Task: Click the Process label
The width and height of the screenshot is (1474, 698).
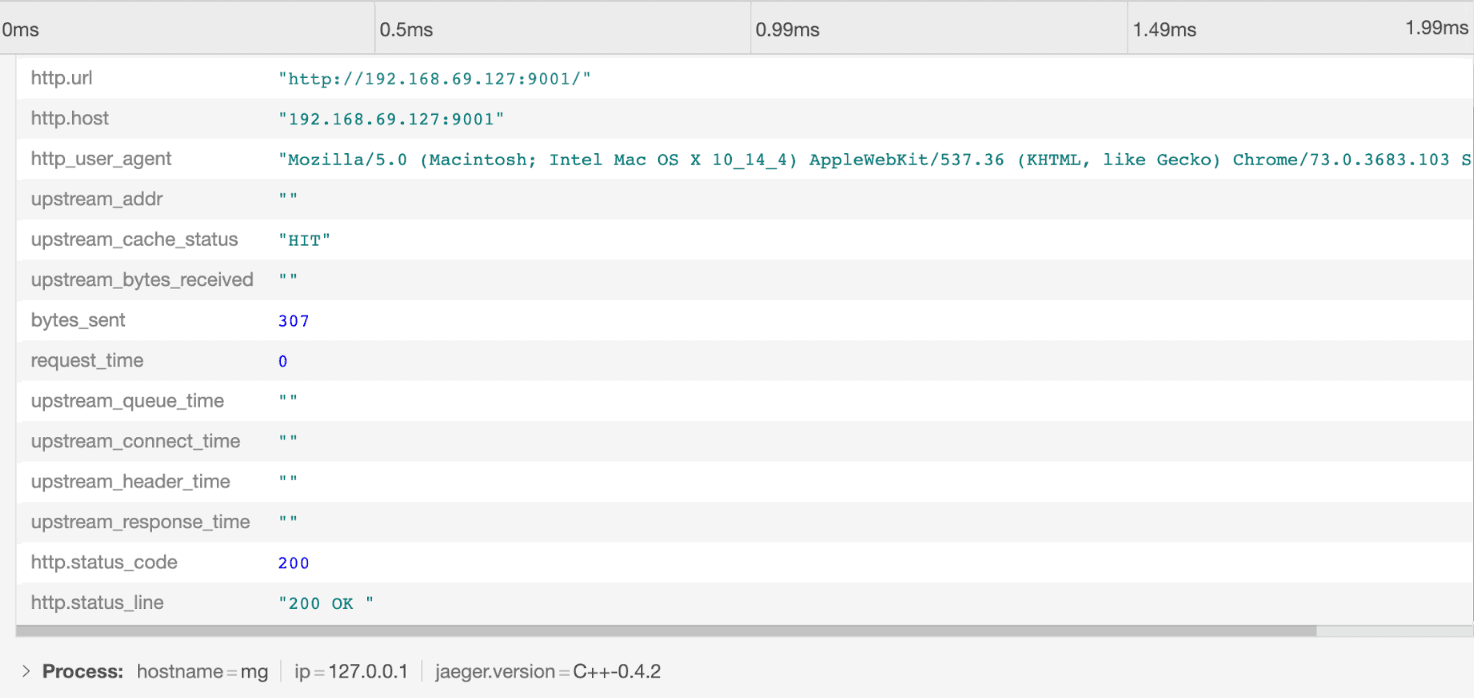Action: (82, 672)
